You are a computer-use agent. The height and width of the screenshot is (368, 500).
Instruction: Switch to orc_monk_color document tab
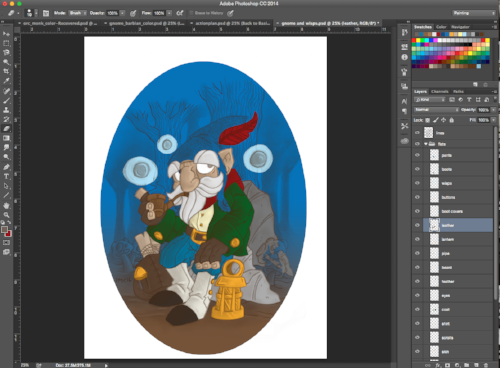[59, 23]
